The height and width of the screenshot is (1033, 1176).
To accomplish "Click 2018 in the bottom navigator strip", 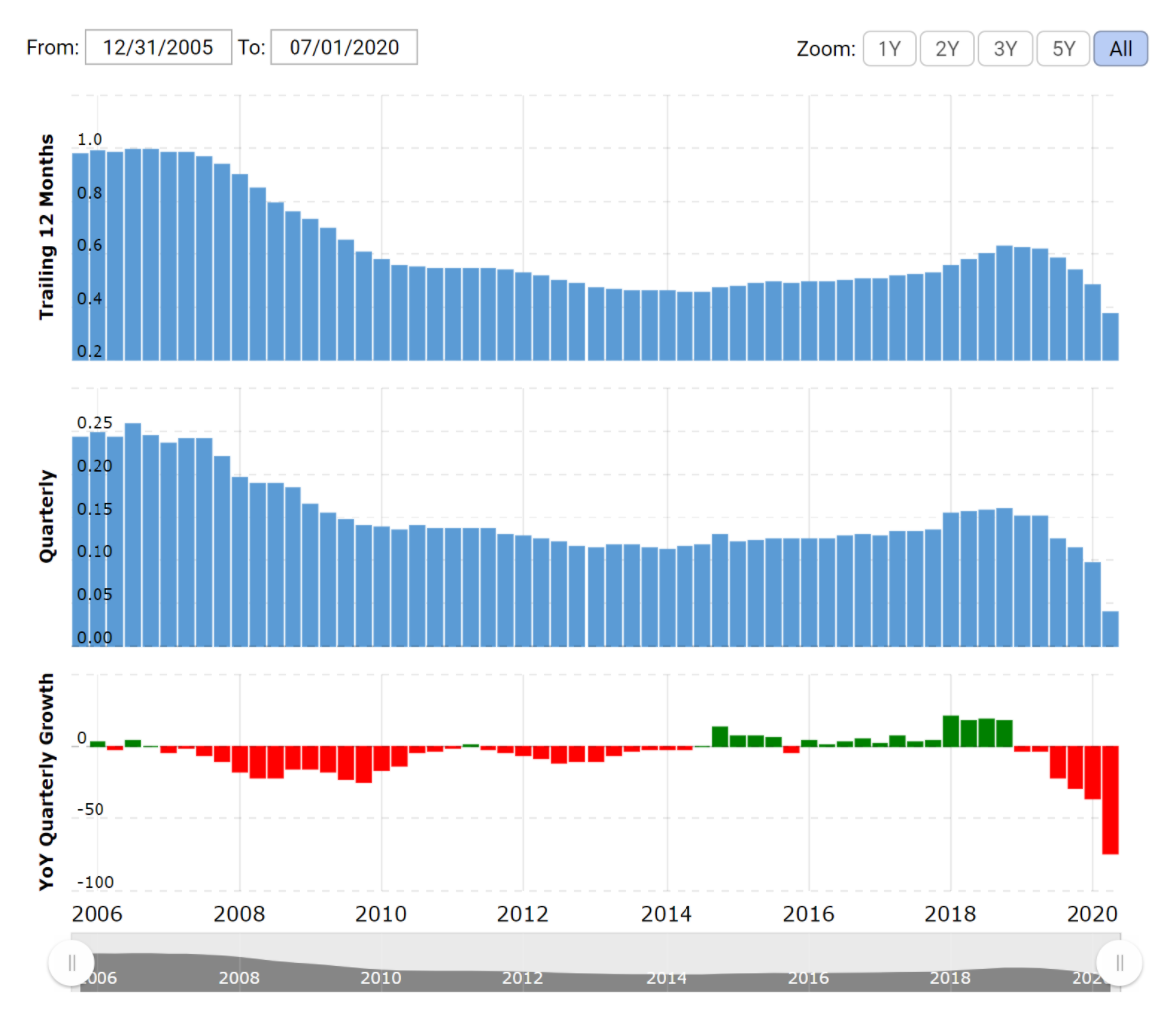I will tap(950, 978).
